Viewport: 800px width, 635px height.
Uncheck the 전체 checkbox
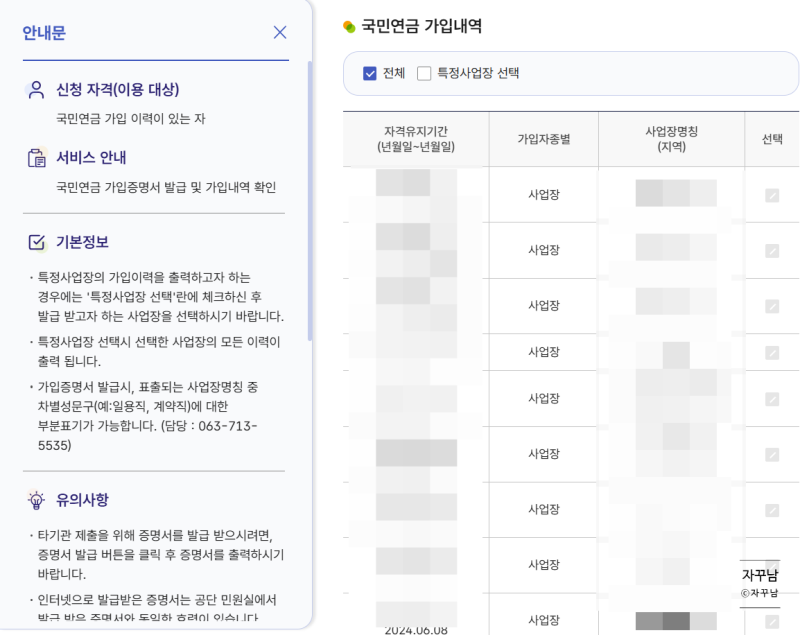coord(370,73)
